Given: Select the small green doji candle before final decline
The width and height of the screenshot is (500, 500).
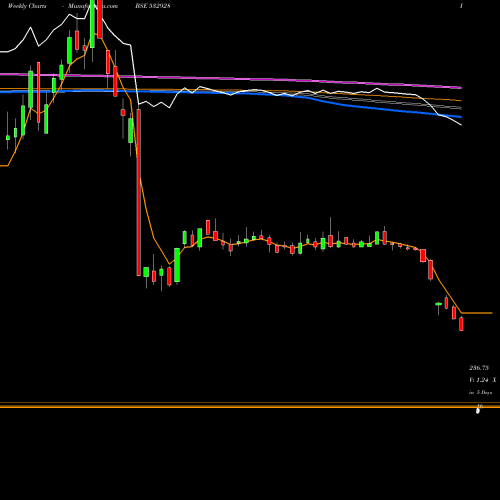Looking at the screenshot, I should tap(438, 304).
